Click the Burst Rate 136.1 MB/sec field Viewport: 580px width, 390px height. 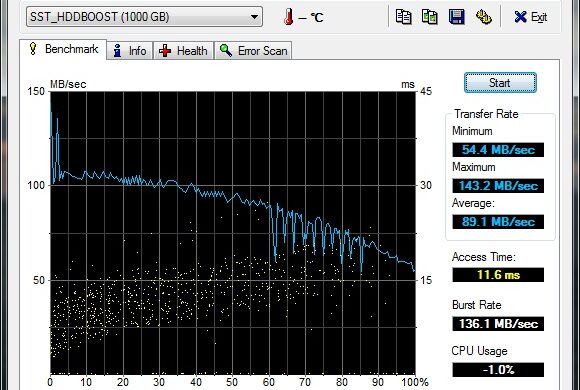(498, 324)
